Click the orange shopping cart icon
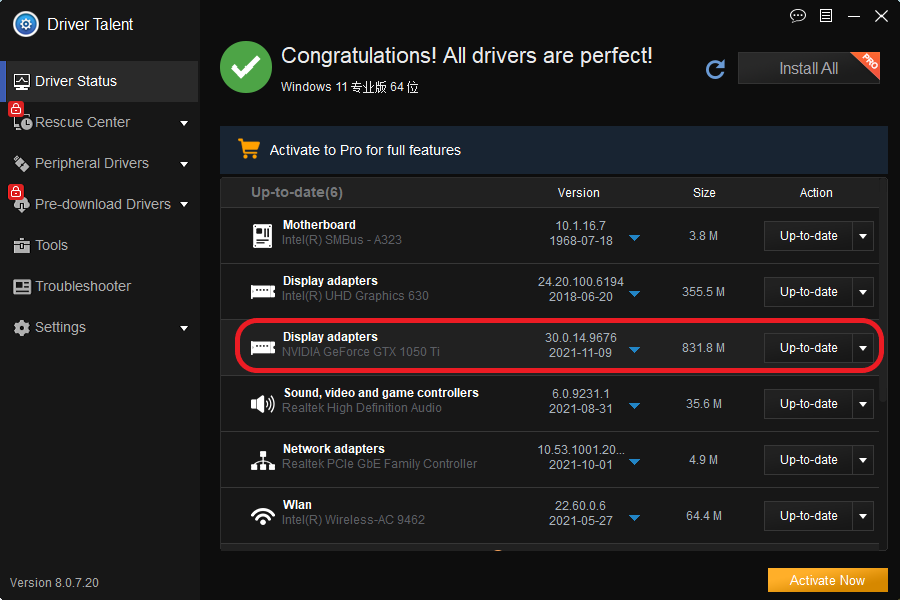Screen dimensions: 900x600 coord(249,149)
